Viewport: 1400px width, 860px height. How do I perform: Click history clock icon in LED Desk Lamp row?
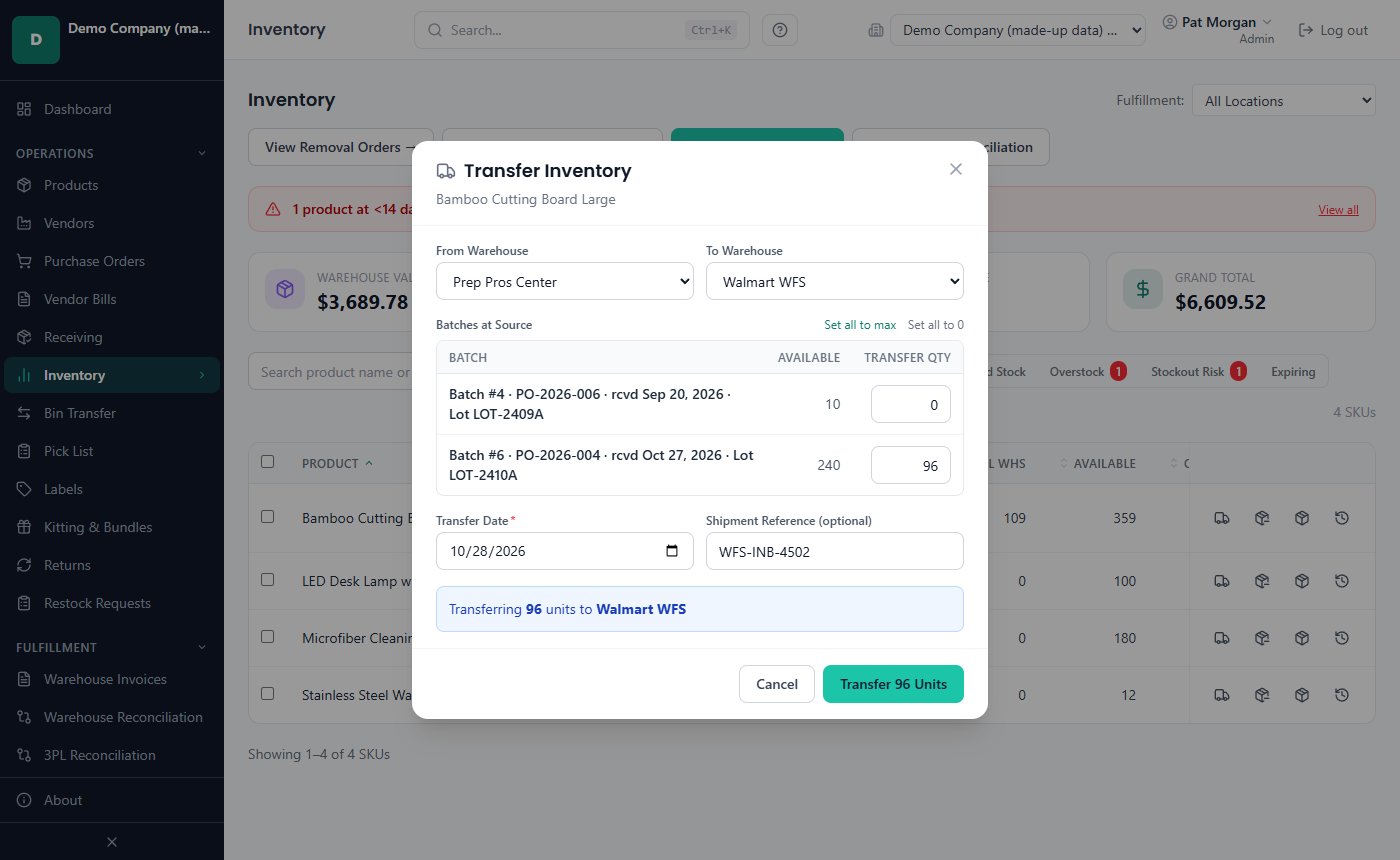1342,581
